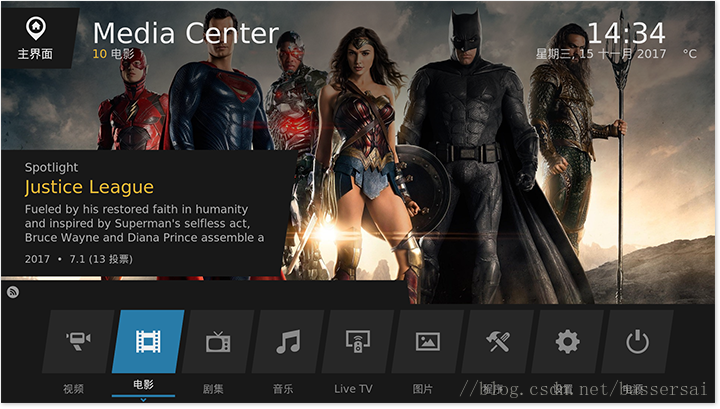Select the Movies film-strip icon tile
The image size is (720, 409).
coord(148,342)
